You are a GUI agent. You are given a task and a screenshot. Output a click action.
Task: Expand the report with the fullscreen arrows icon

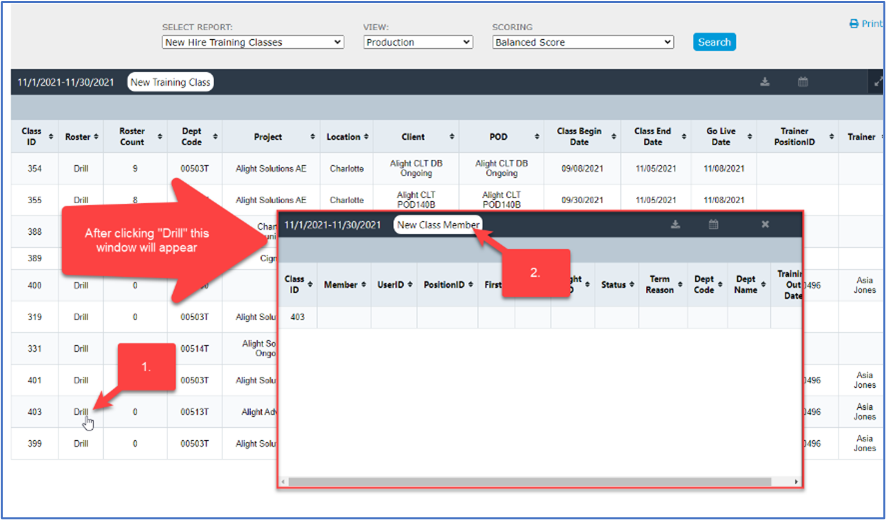tap(879, 82)
